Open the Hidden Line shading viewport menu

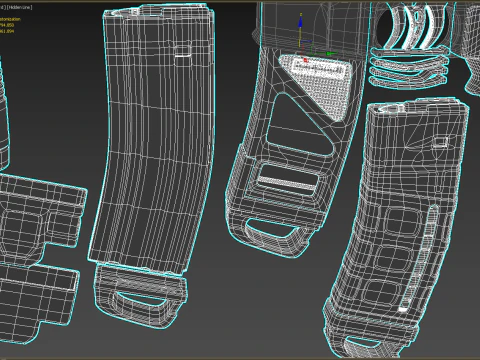point(19,7)
